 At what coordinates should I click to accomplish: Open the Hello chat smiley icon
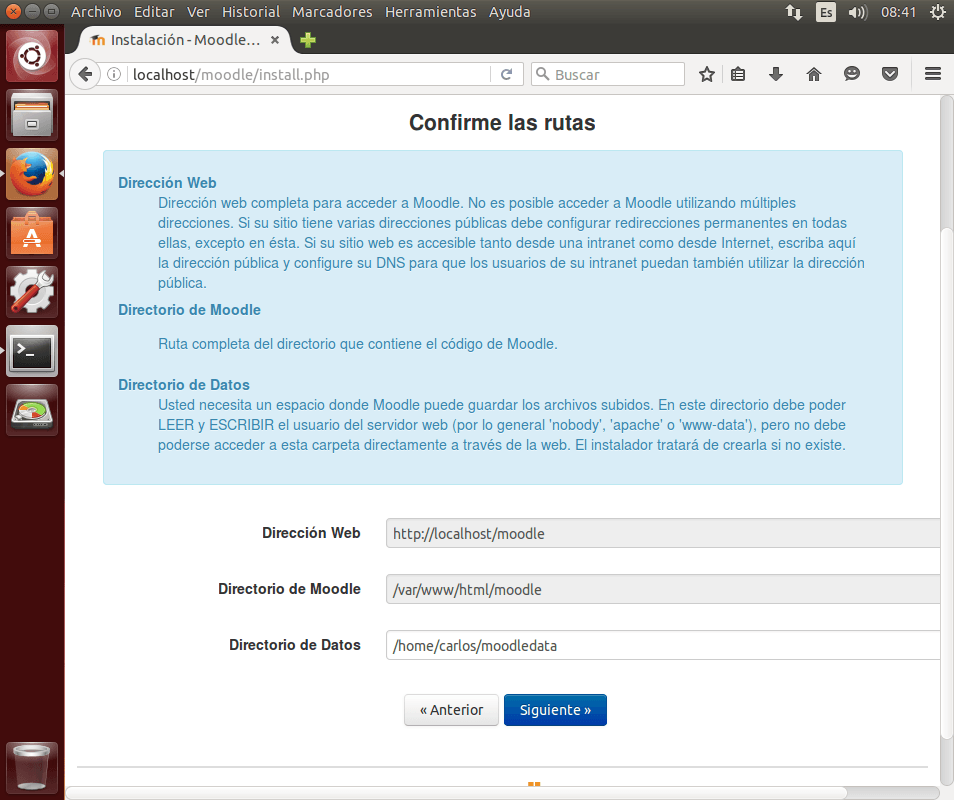(852, 74)
